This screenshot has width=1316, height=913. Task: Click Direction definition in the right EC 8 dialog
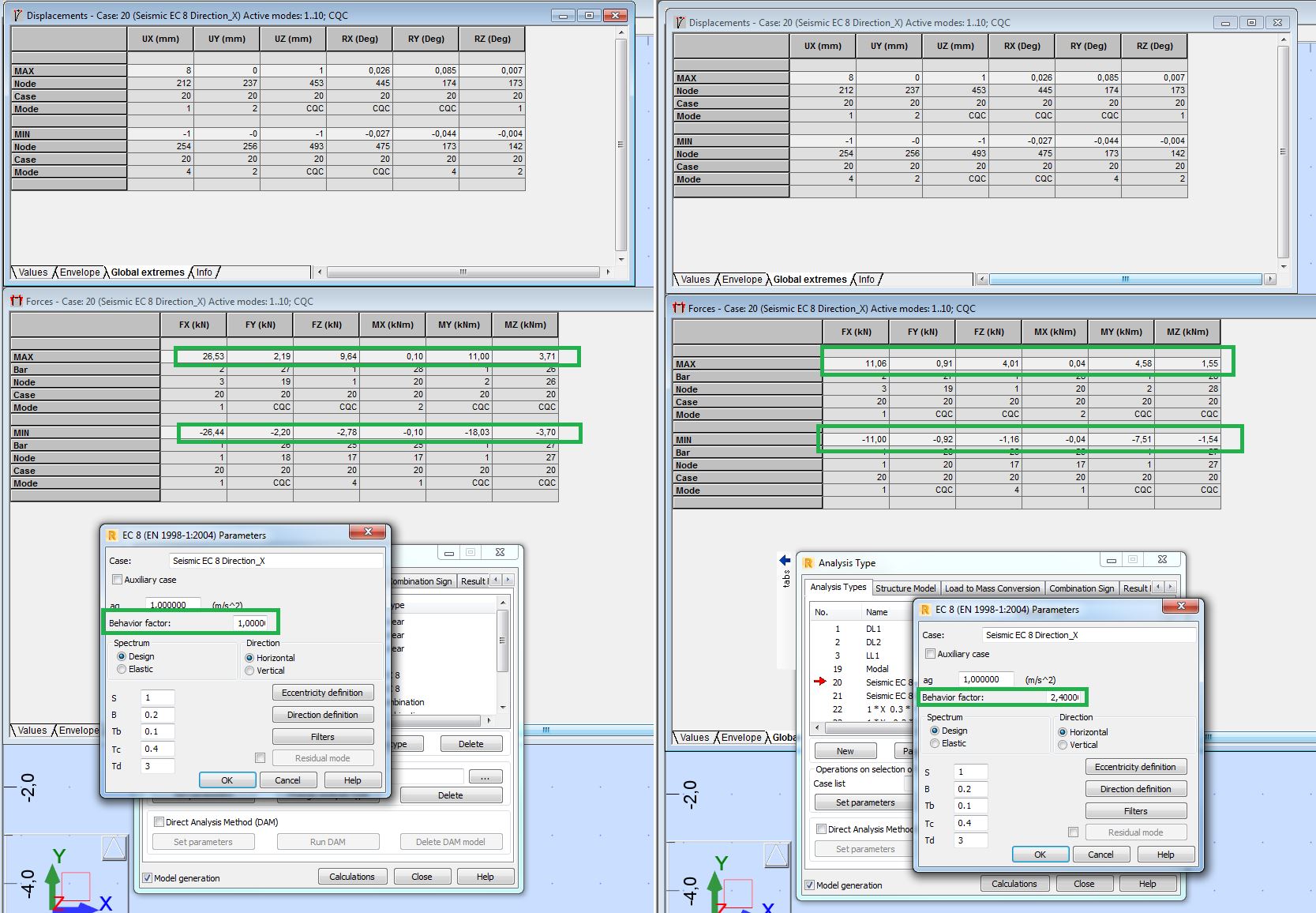1135,789
